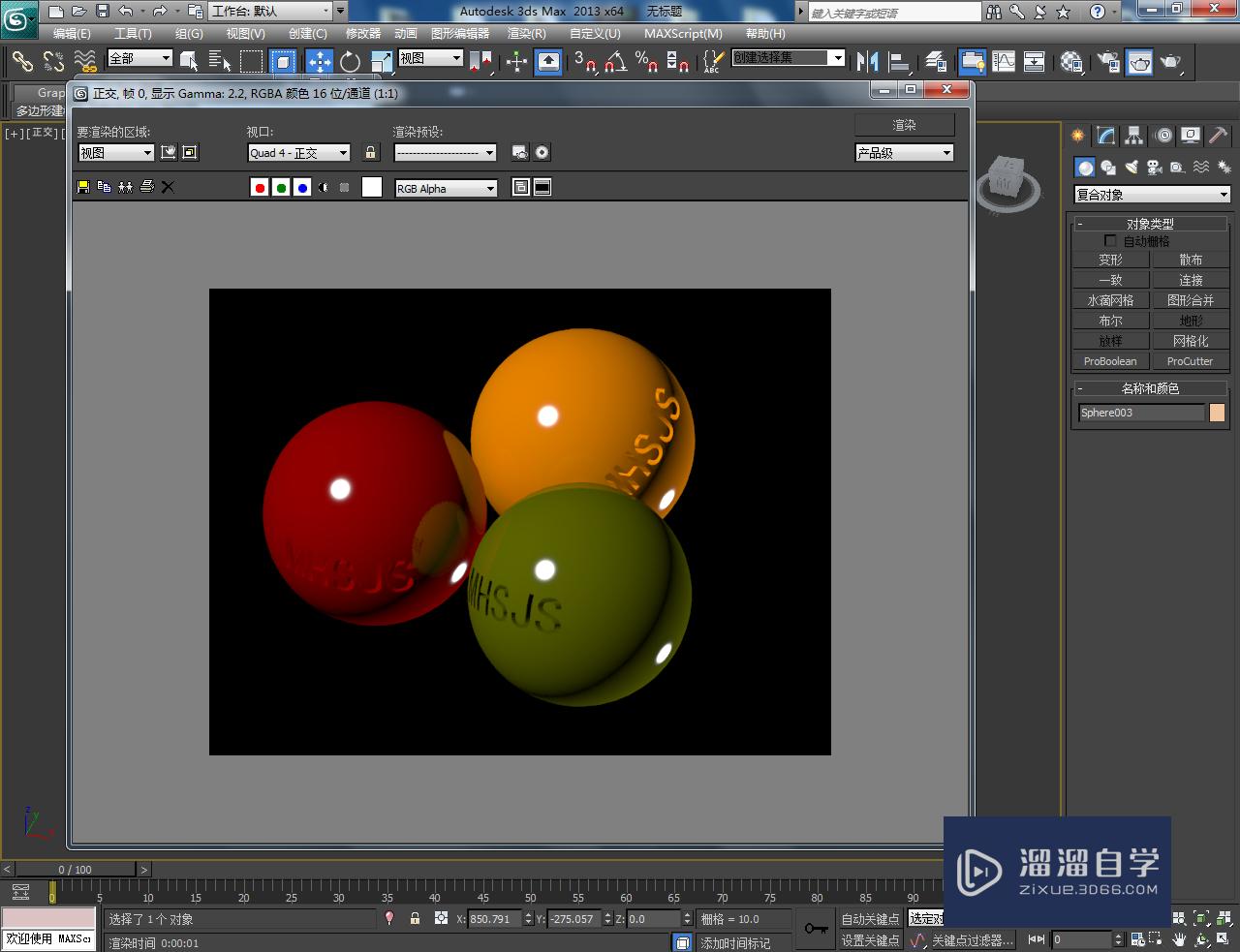Toggle selection lock in status bar
Image resolution: width=1240 pixels, height=952 pixels.
coord(415,918)
